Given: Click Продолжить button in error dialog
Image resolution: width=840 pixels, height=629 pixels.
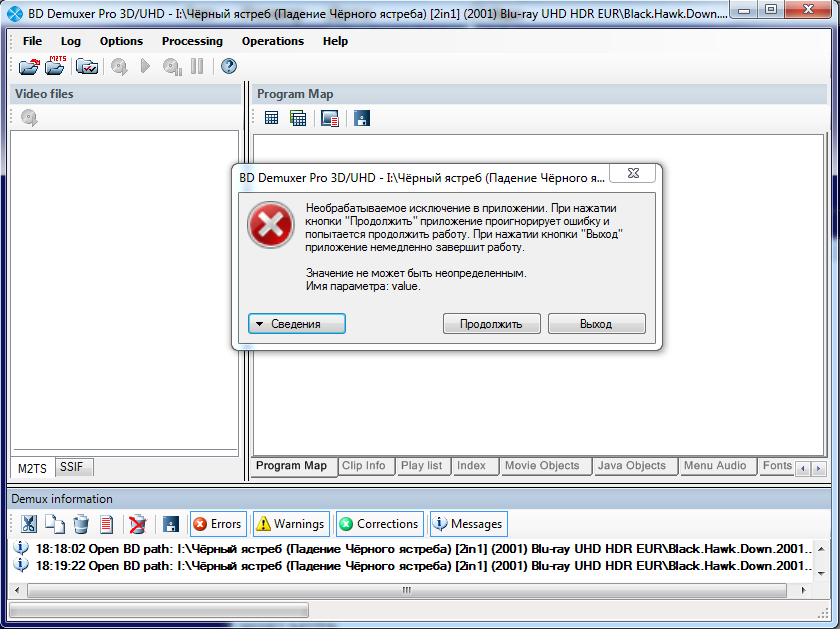Looking at the screenshot, I should click(x=491, y=324).
